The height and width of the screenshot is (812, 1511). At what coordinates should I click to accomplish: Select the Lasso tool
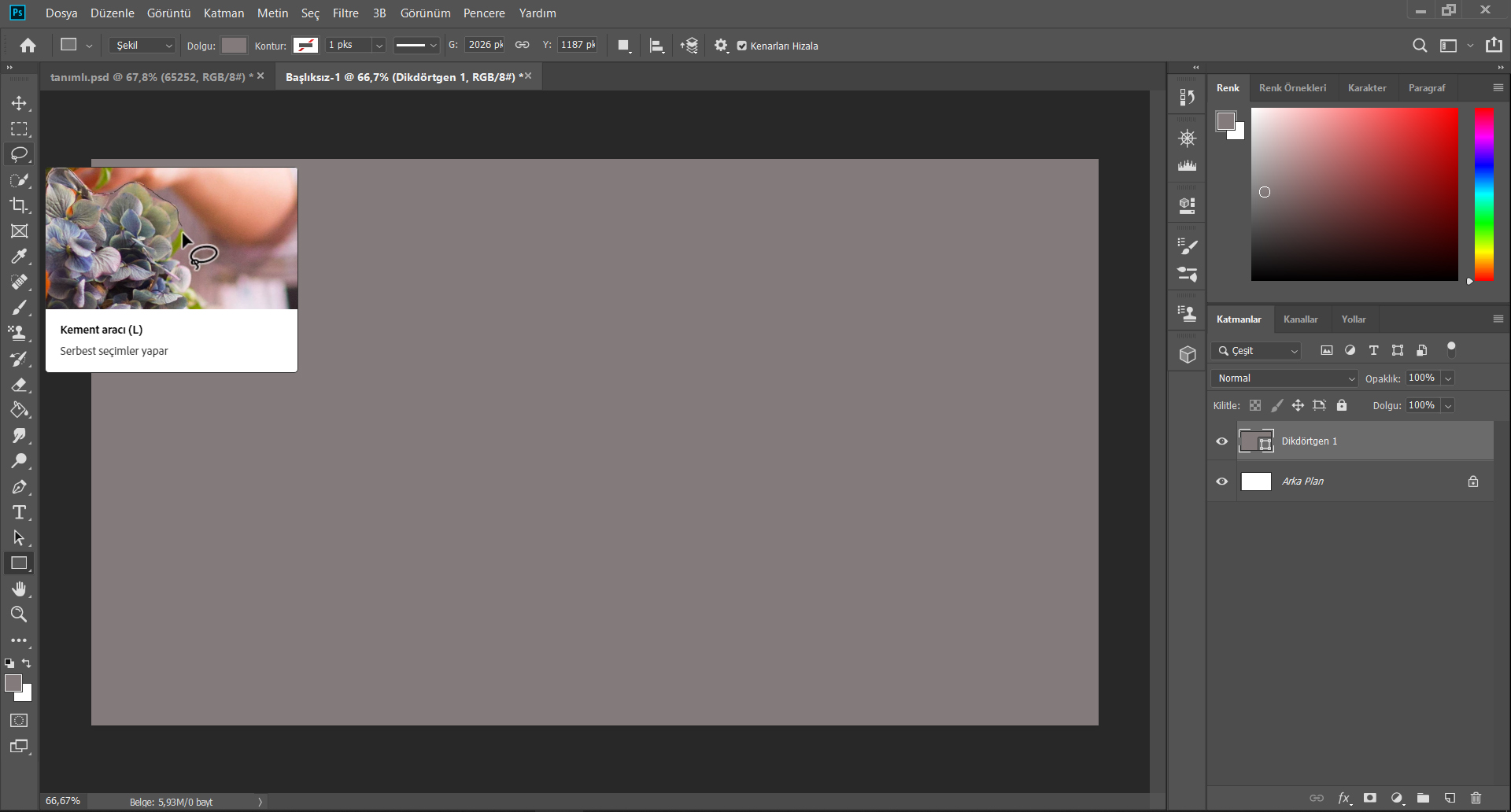click(x=19, y=154)
